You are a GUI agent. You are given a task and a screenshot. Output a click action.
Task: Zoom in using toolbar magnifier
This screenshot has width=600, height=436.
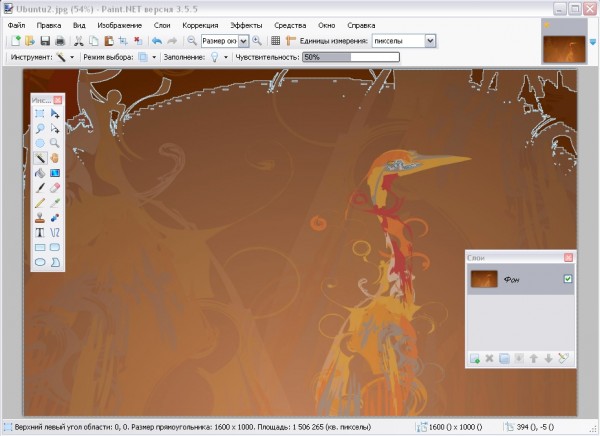point(257,41)
